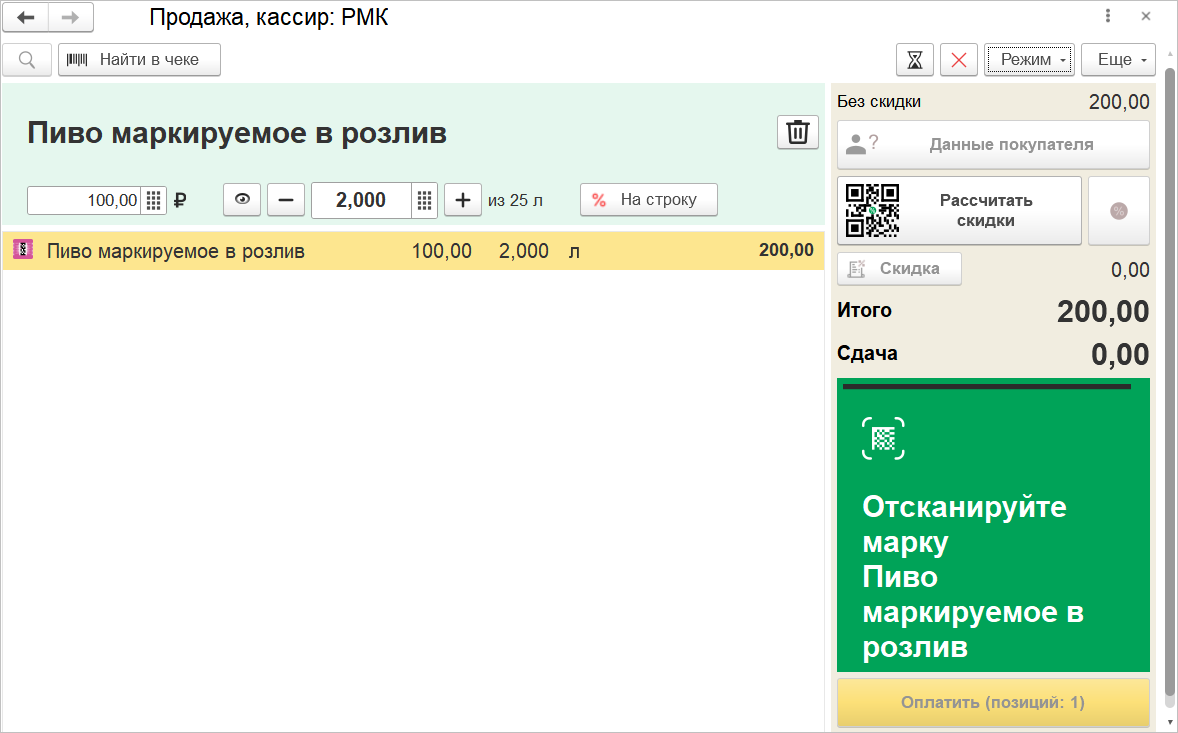Click row total value 200,00
The height and width of the screenshot is (733, 1178).
pos(786,250)
